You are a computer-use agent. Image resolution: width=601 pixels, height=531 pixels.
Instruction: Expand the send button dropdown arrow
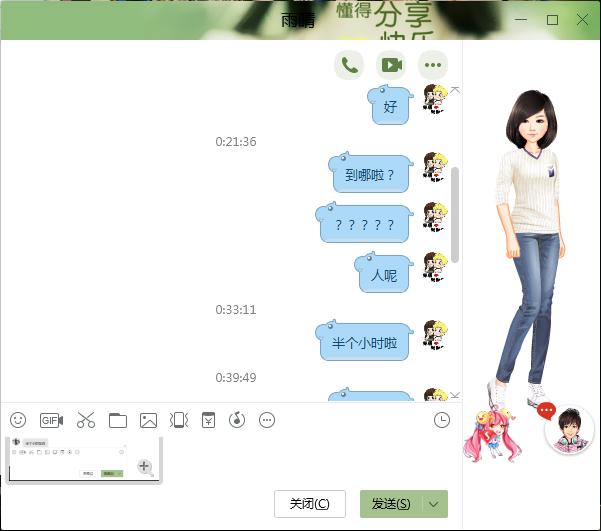tap(434, 504)
